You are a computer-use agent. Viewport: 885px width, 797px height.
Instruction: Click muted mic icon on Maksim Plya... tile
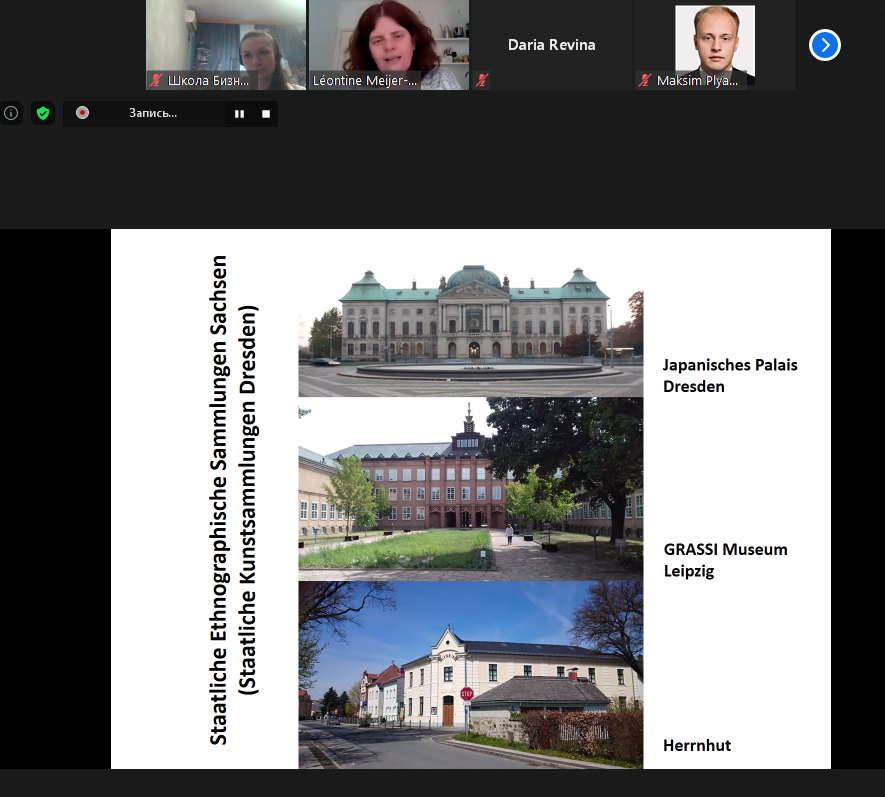coord(645,81)
